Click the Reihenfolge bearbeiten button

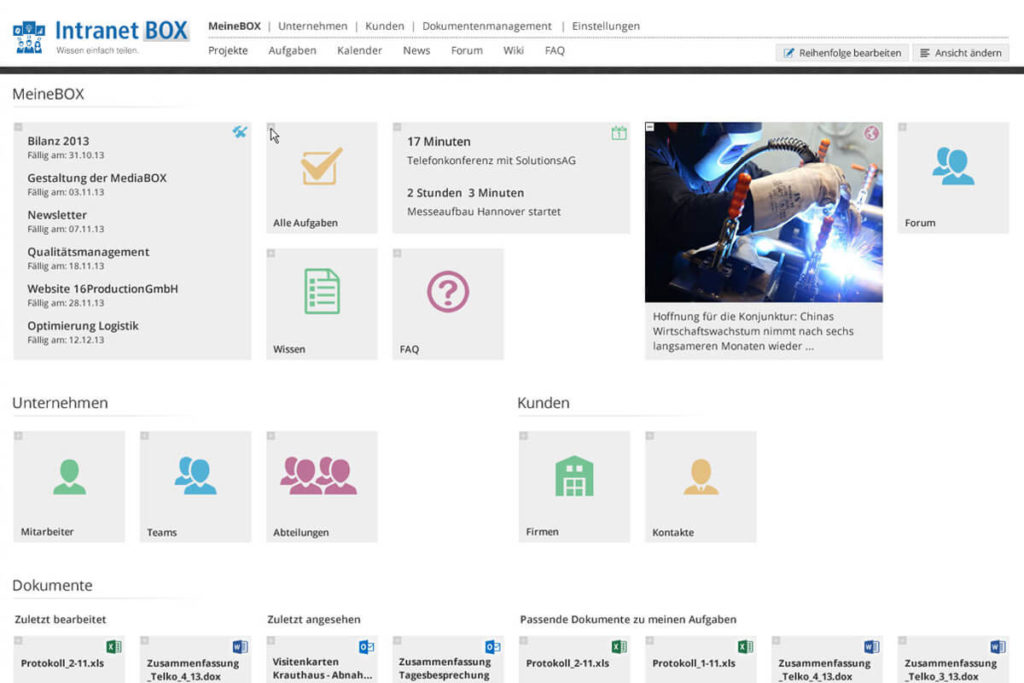pyautogui.click(x=841, y=52)
